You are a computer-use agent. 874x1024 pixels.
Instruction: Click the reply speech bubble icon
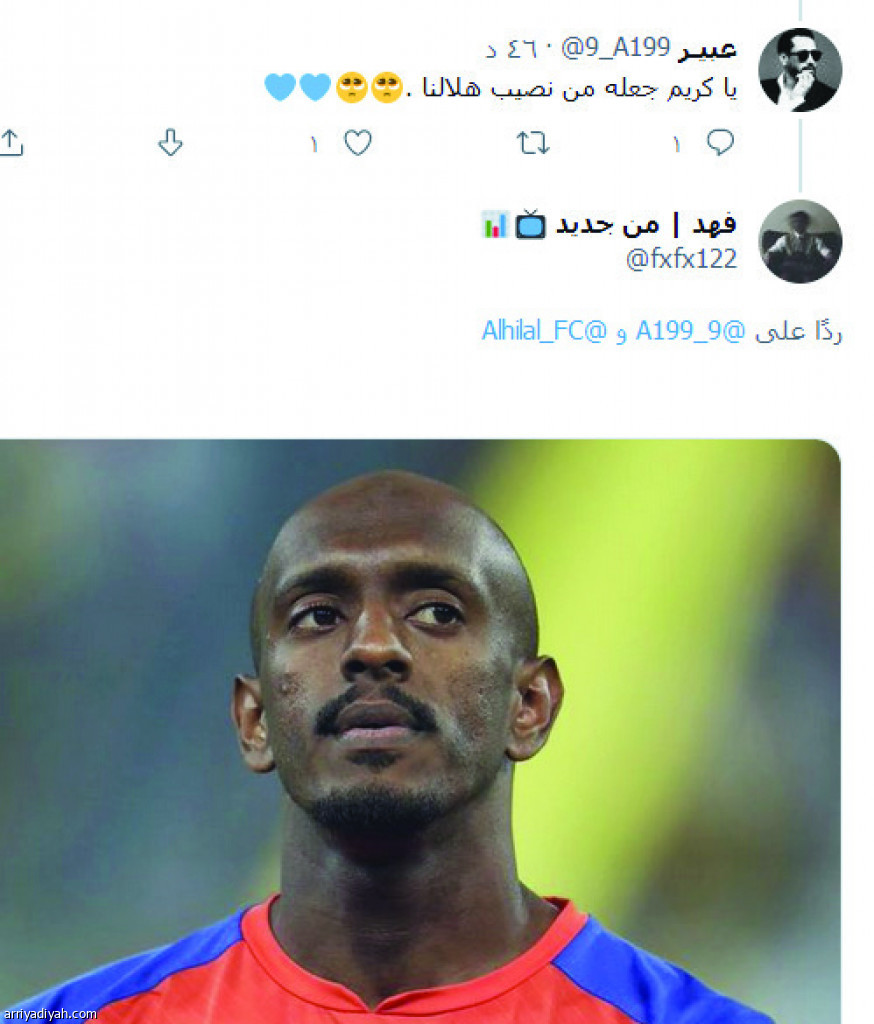pos(720,142)
